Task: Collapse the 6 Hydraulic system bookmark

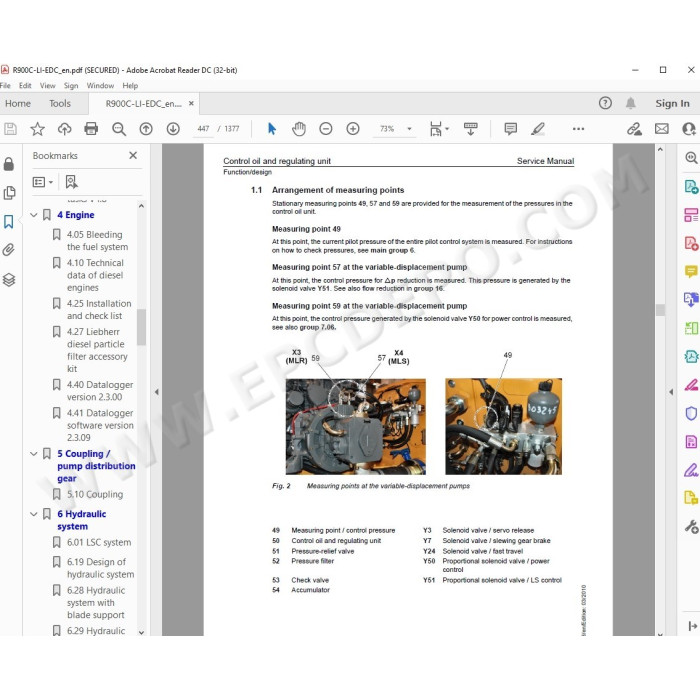Action: [33, 514]
